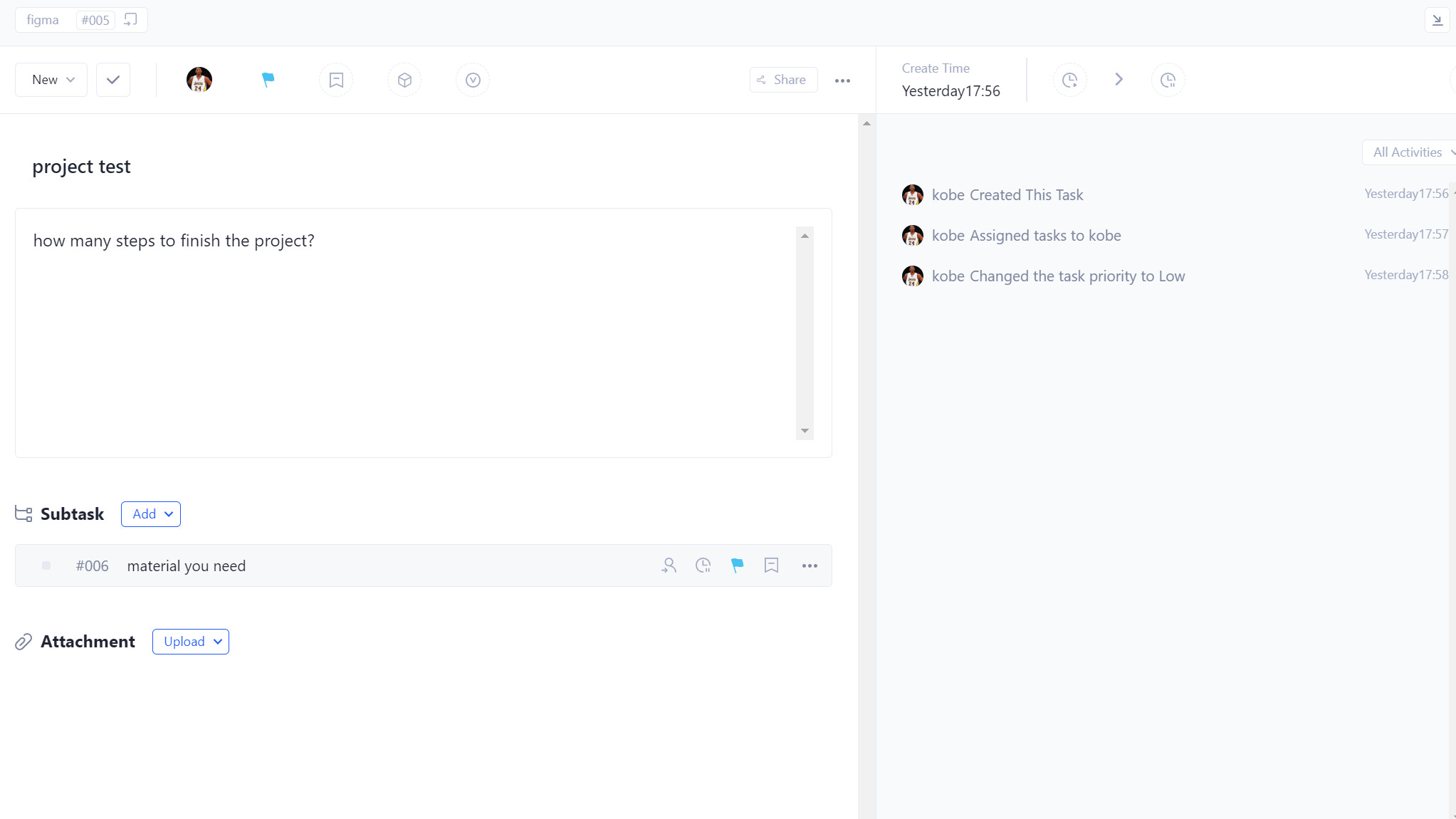1456x819 pixels.
Task: Click the Share button
Action: pyautogui.click(x=782, y=80)
